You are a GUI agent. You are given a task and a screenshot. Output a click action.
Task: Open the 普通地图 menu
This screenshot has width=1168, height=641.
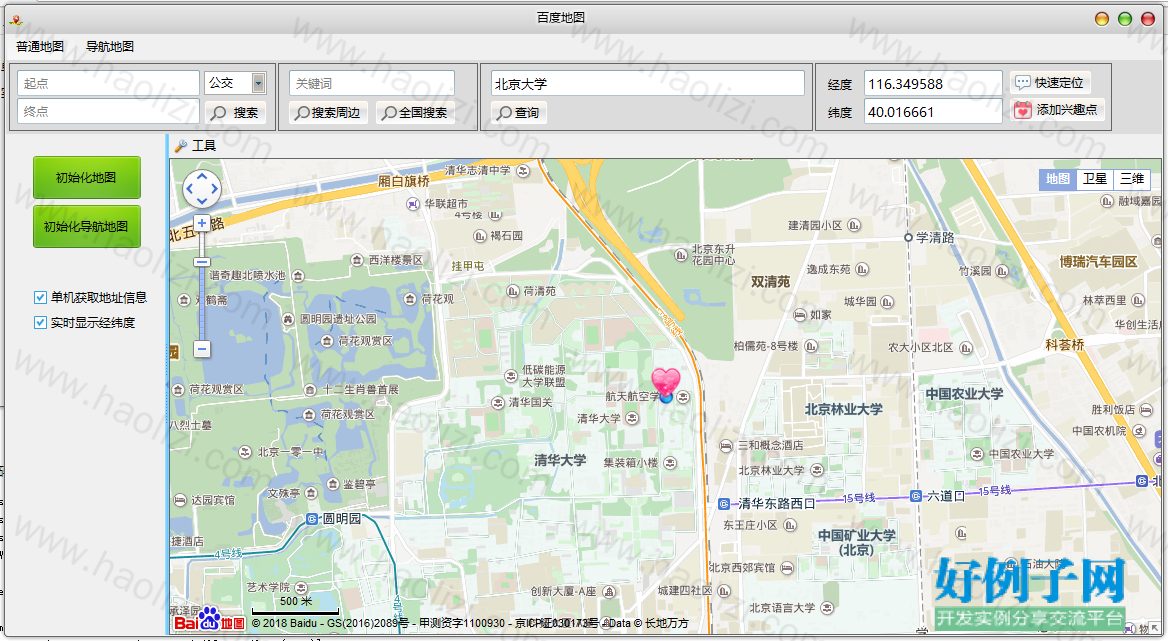tap(40, 46)
